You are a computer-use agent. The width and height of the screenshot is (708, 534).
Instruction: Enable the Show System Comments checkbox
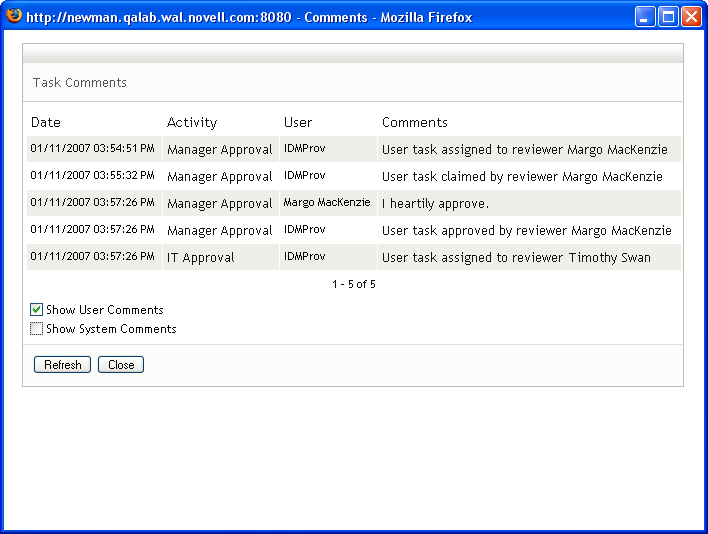(37, 329)
